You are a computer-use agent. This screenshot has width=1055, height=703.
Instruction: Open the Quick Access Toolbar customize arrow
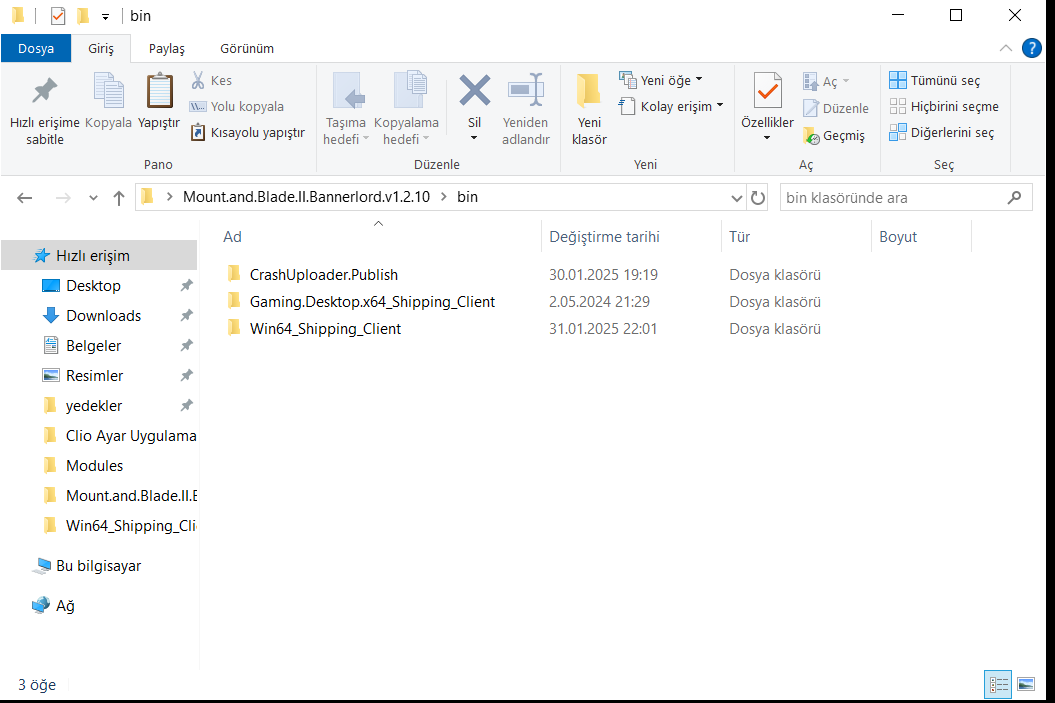pyautogui.click(x=105, y=16)
